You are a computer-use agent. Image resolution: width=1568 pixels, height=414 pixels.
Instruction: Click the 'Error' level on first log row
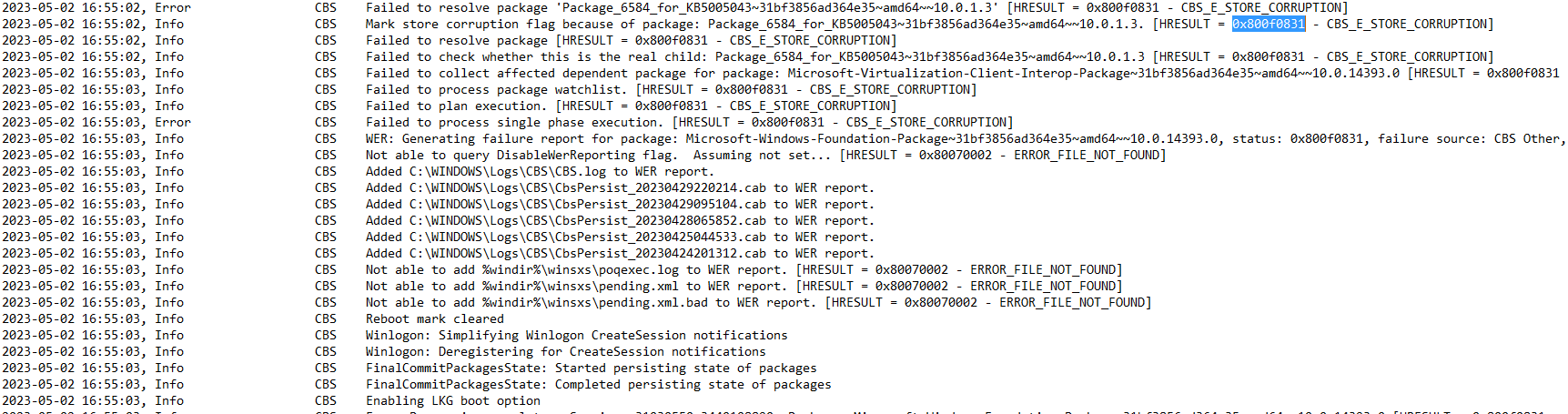point(172,7)
